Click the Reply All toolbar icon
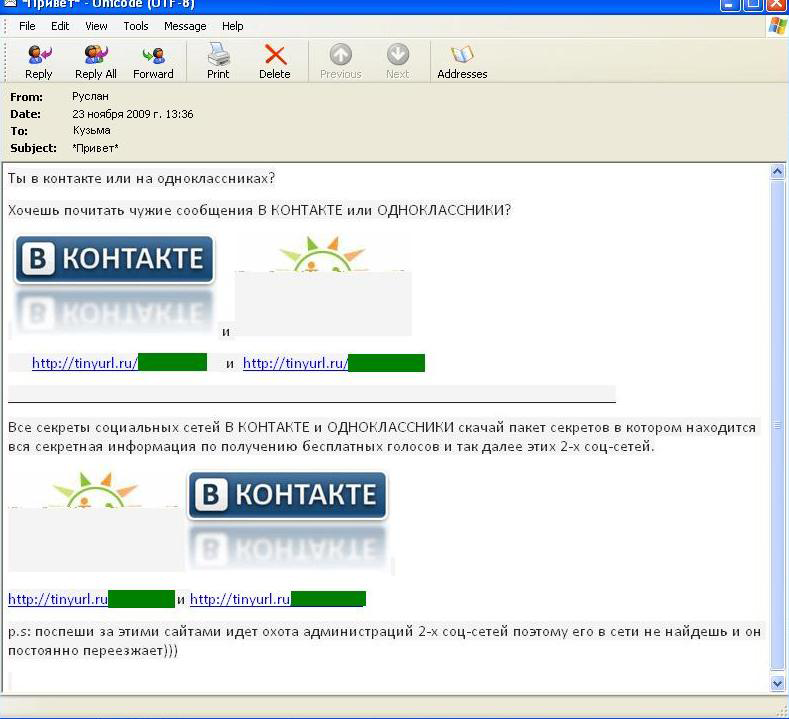The width and height of the screenshot is (789, 719). (96, 61)
